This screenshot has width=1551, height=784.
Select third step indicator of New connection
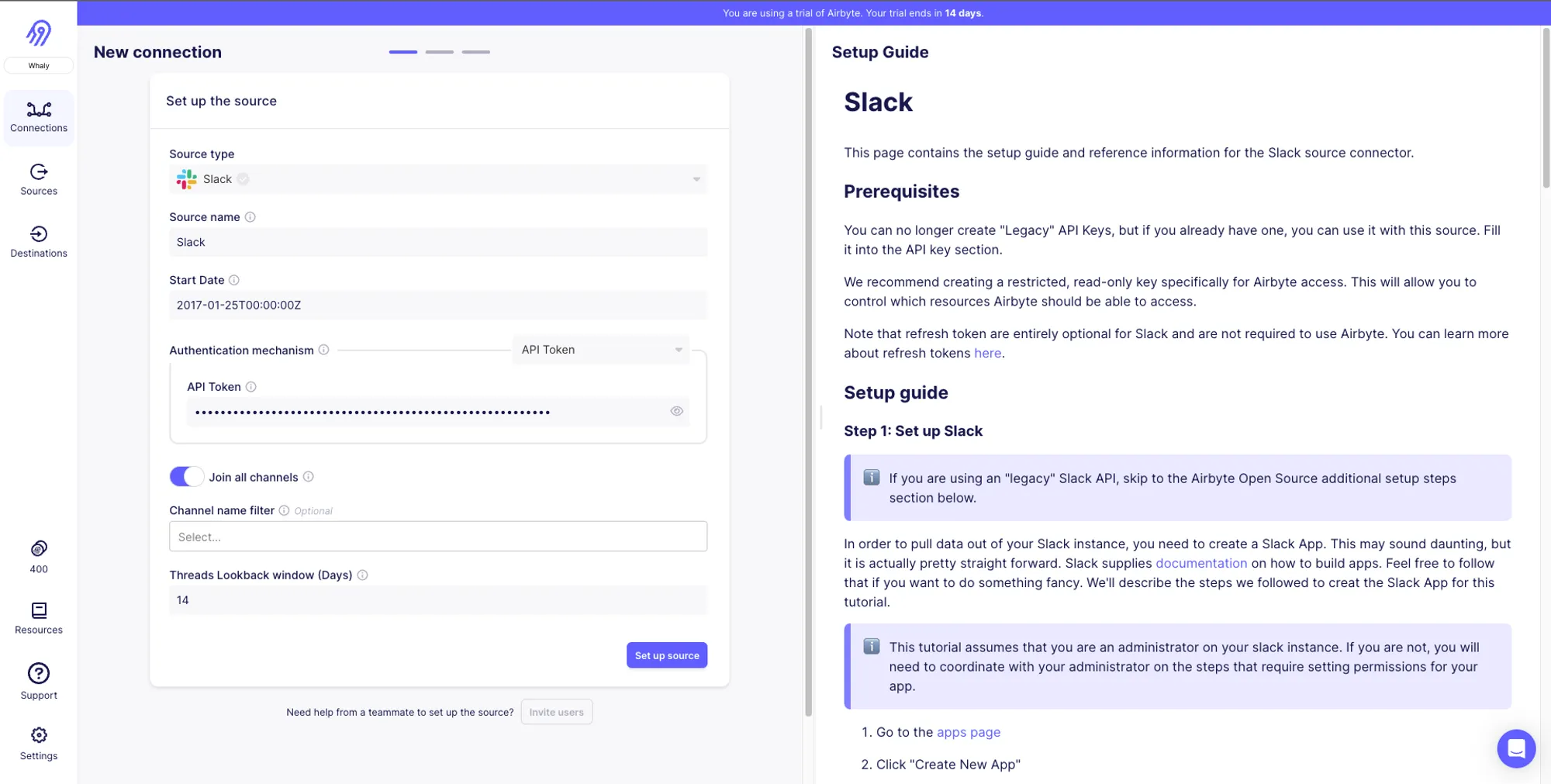point(476,52)
